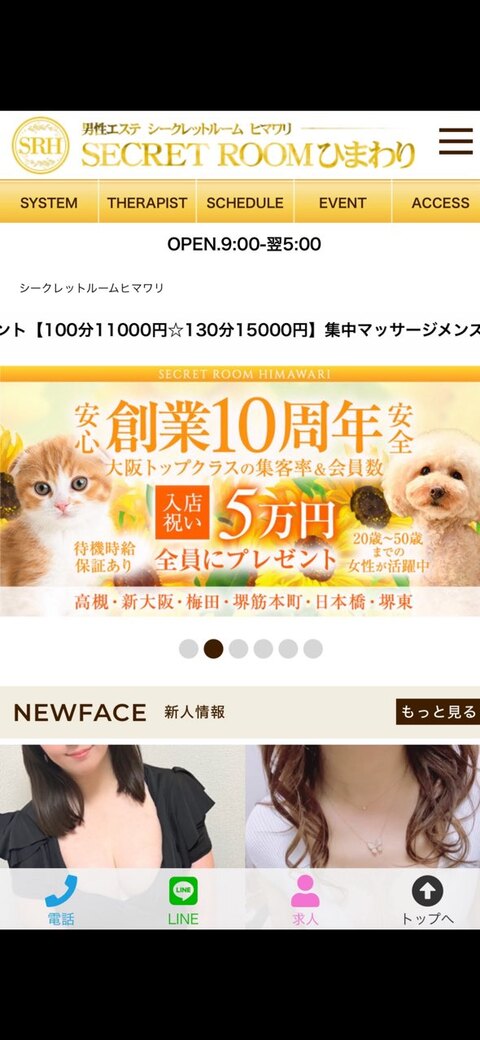This screenshot has height=1040, width=480.
Task: Tap the SRH round logo
Action: point(40,145)
